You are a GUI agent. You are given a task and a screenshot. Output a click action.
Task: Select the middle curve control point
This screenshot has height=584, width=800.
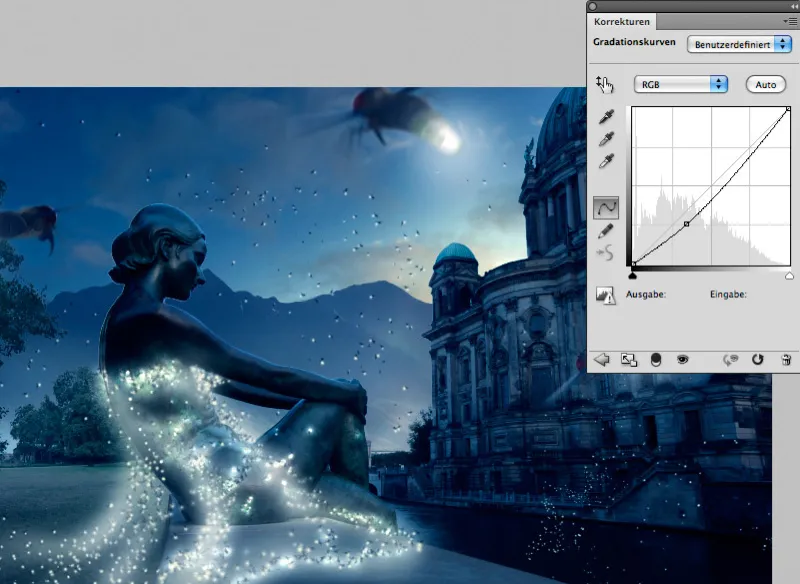click(x=686, y=224)
